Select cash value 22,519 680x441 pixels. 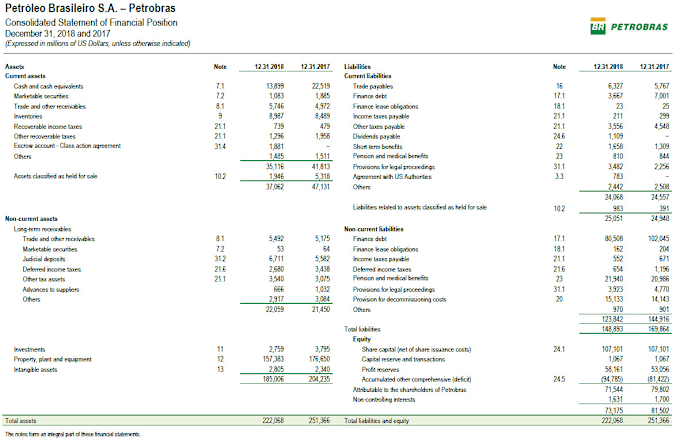320,86
